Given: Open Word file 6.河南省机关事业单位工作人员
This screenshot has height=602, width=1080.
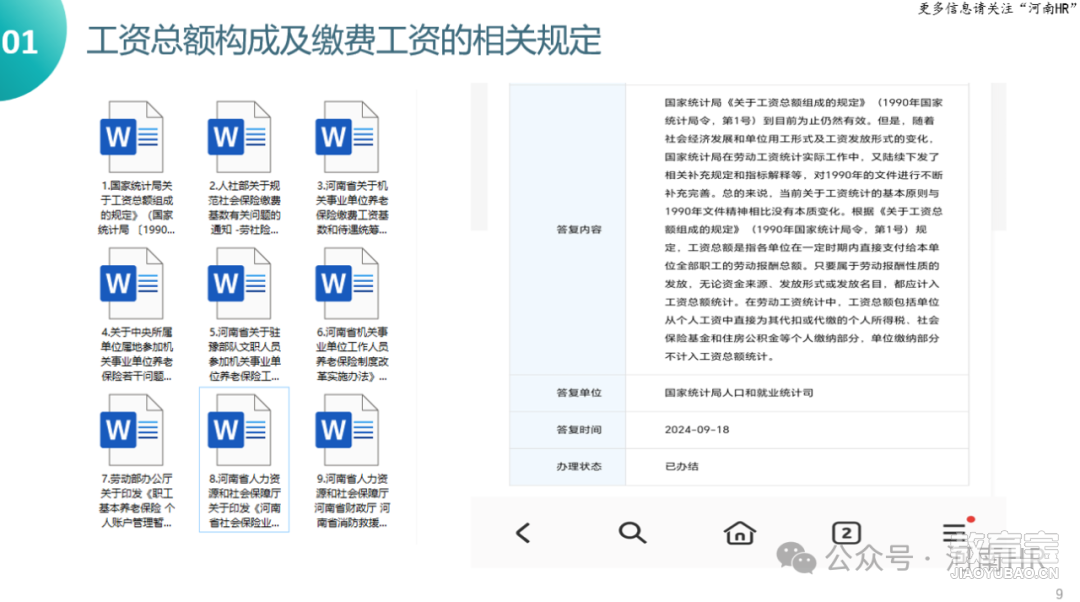Looking at the screenshot, I should coord(347,283).
